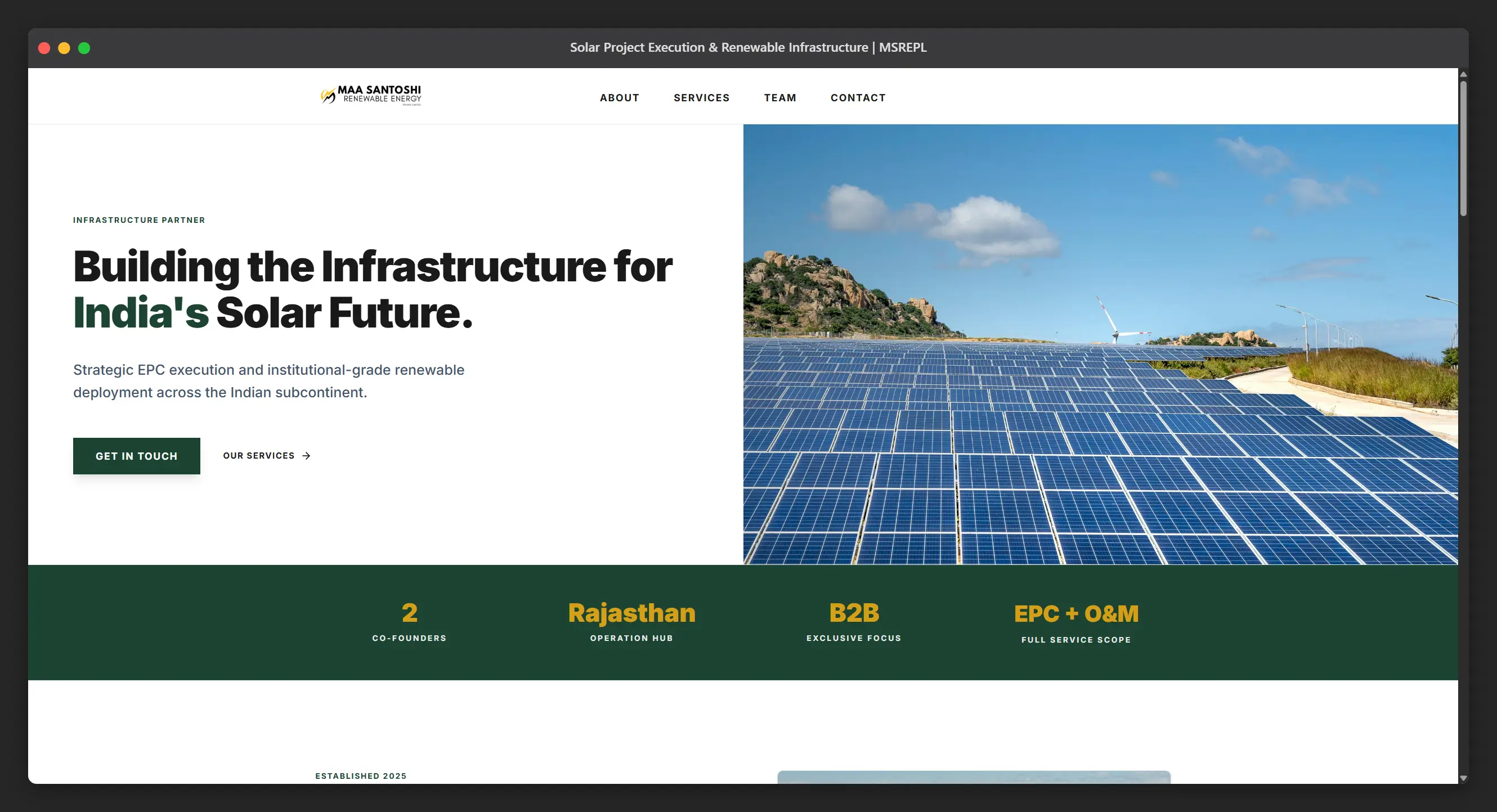This screenshot has height=812, width=1497.
Task: Click the INFRASTRUCTURE PARTNER tagline
Action: pos(139,219)
